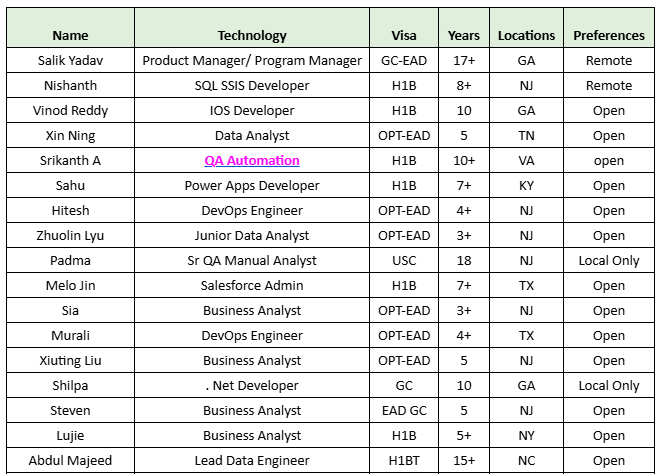This screenshot has height=474, width=669.
Task: Select the Preferences column header
Action: [x=609, y=35]
